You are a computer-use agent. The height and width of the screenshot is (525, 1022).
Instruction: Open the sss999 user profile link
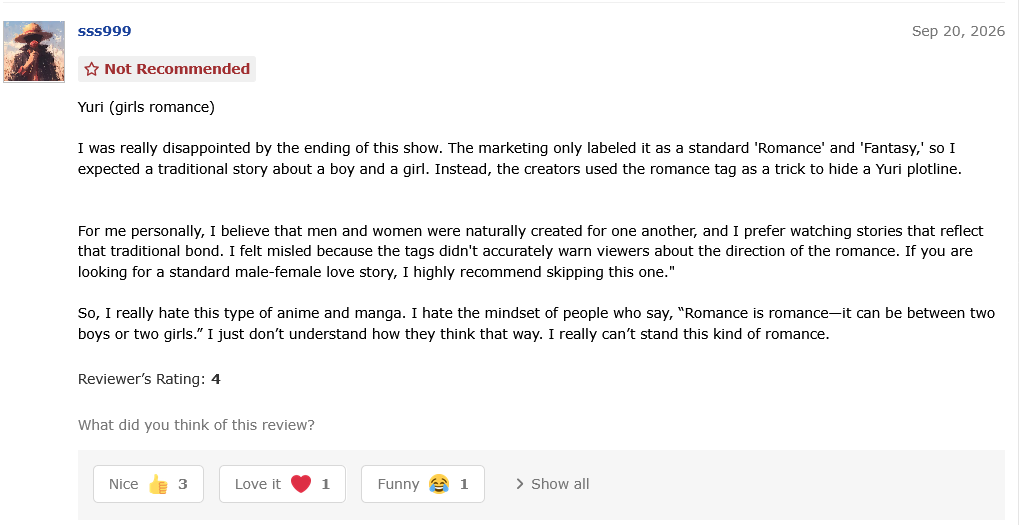(x=104, y=31)
